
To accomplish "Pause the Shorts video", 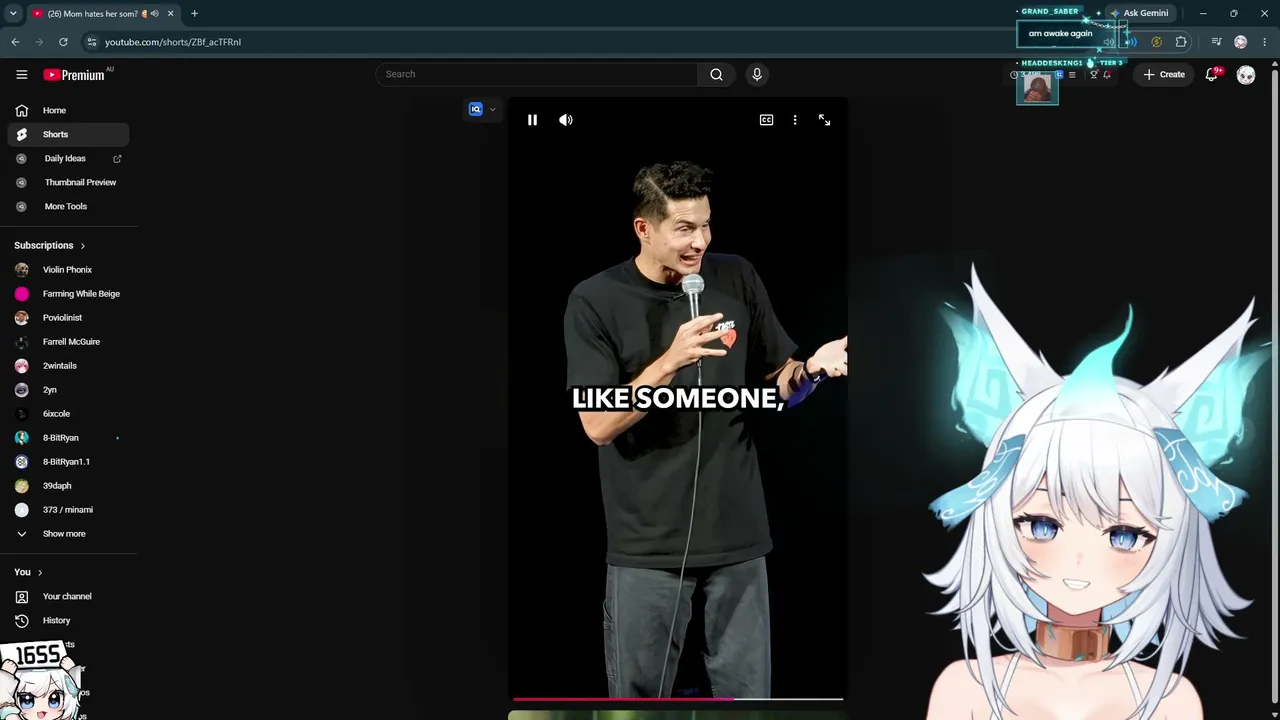I will coord(532,120).
